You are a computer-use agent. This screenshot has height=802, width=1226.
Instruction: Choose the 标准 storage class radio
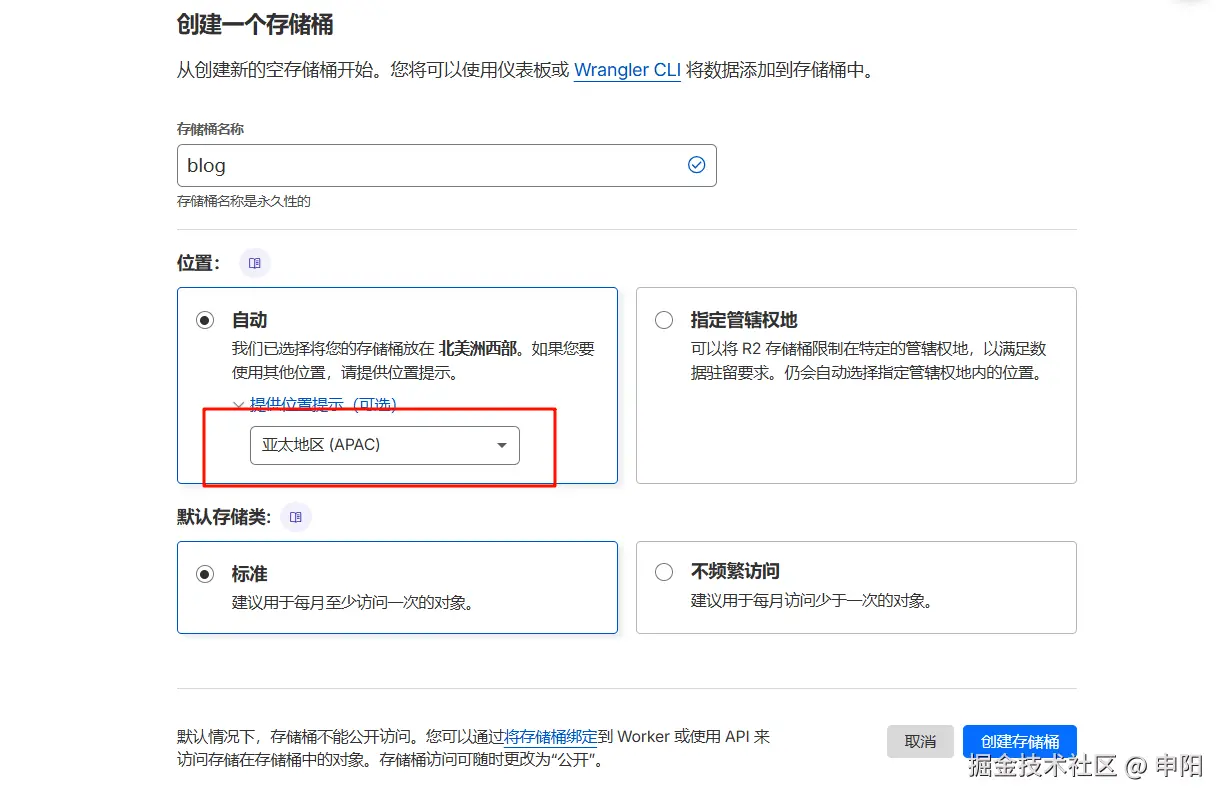(x=205, y=574)
